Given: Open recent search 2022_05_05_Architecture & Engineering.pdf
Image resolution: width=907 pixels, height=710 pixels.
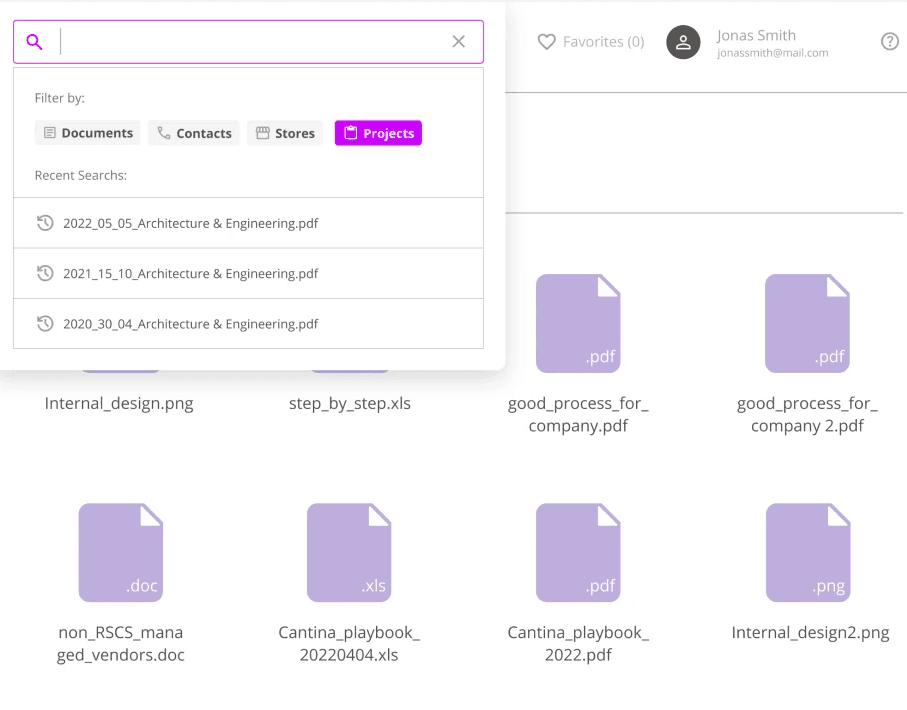Looking at the screenshot, I should tap(248, 223).
